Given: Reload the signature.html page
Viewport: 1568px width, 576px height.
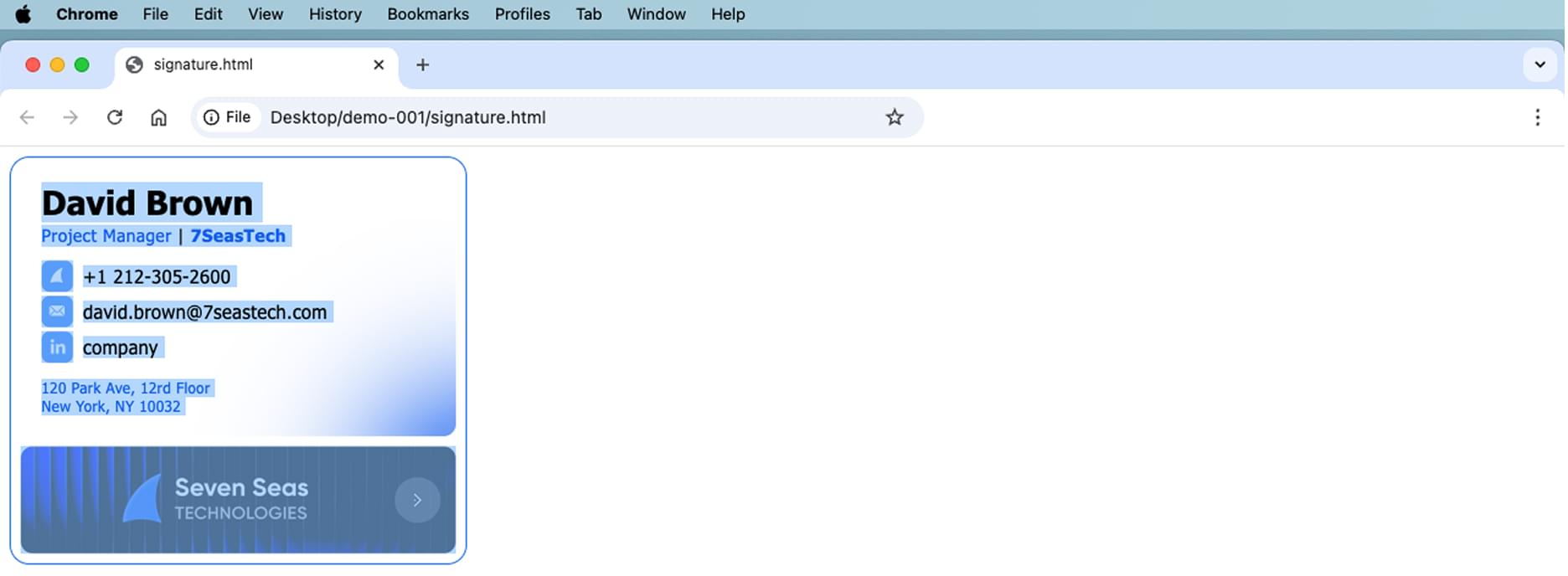Looking at the screenshot, I should pyautogui.click(x=115, y=117).
